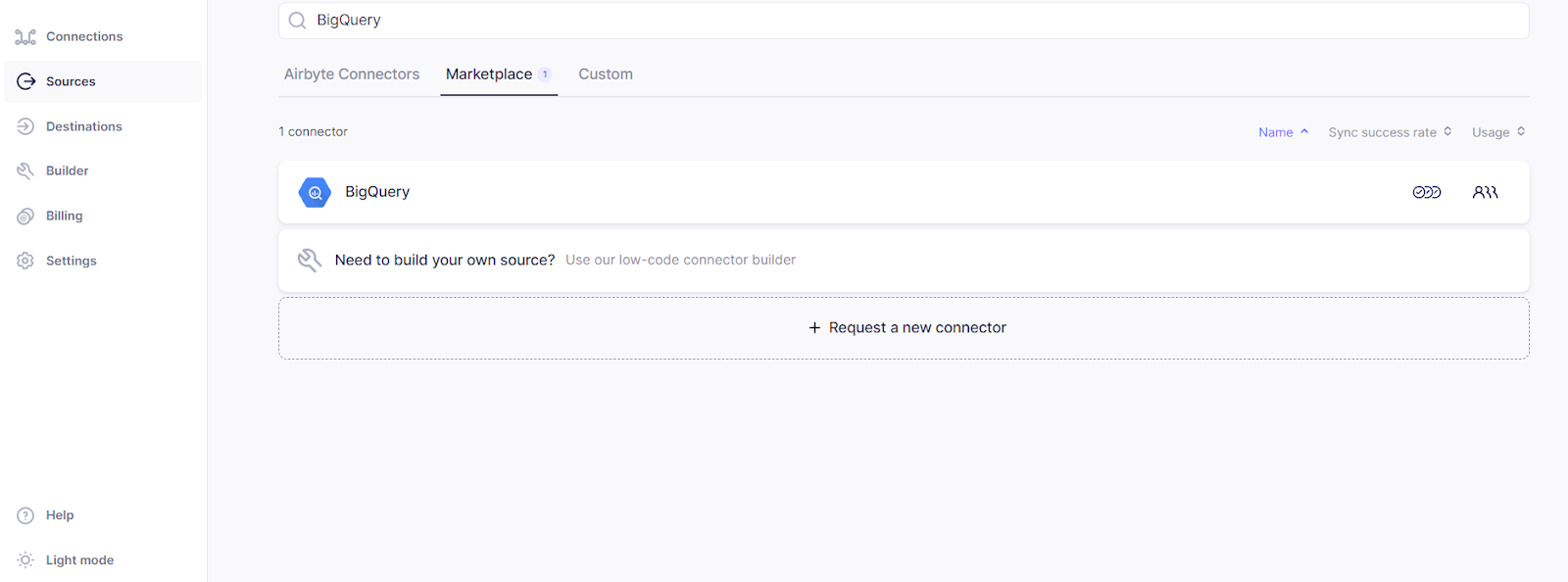Switch to Airbyte Connectors tab
The image size is (1568, 582).
(352, 74)
